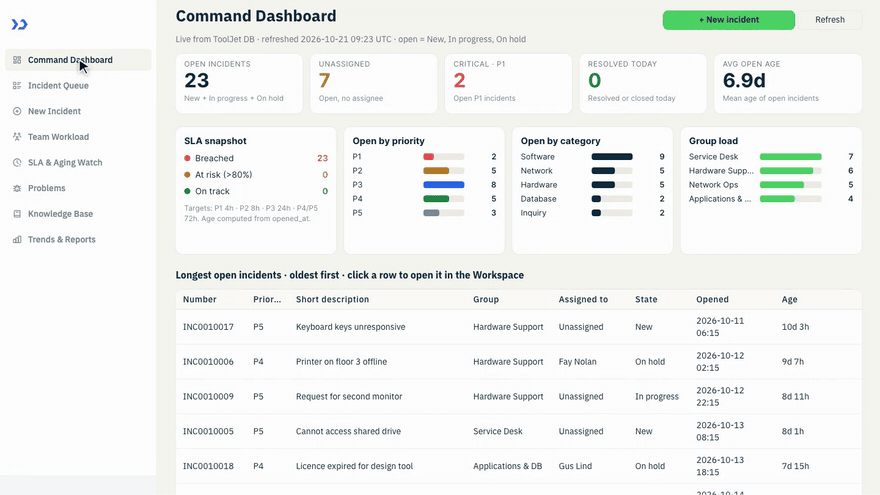Click the Problems bug icon
Image resolution: width=880 pixels, height=495 pixels.
point(17,188)
